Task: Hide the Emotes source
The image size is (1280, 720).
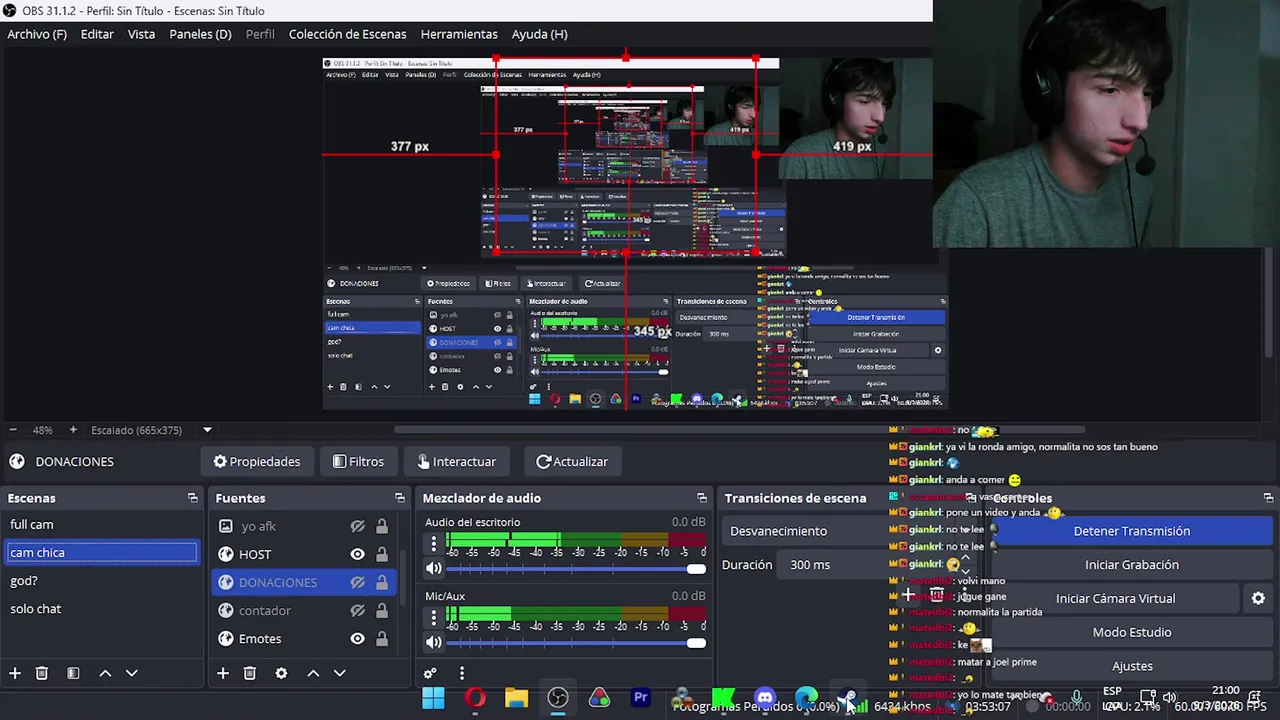Action: pyautogui.click(x=357, y=638)
